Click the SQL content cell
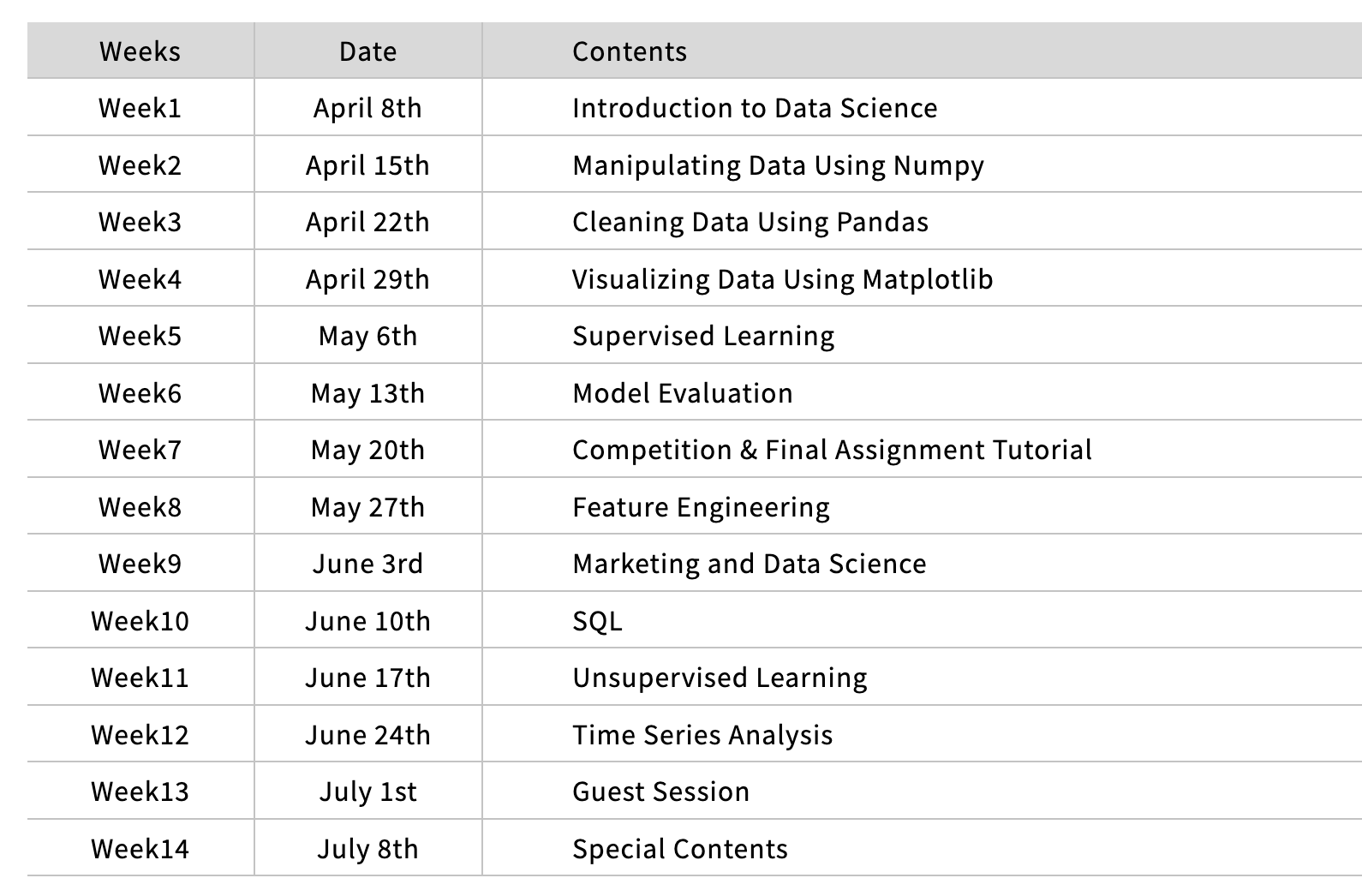 pyautogui.click(x=597, y=621)
